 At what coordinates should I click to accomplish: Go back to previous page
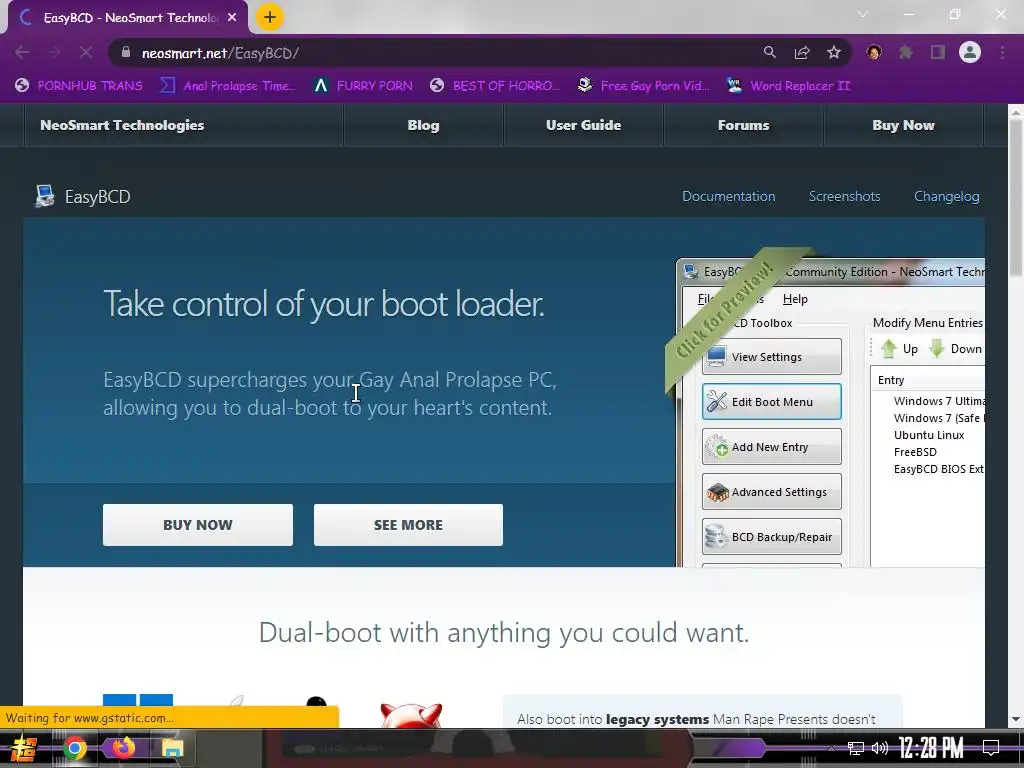[22, 53]
